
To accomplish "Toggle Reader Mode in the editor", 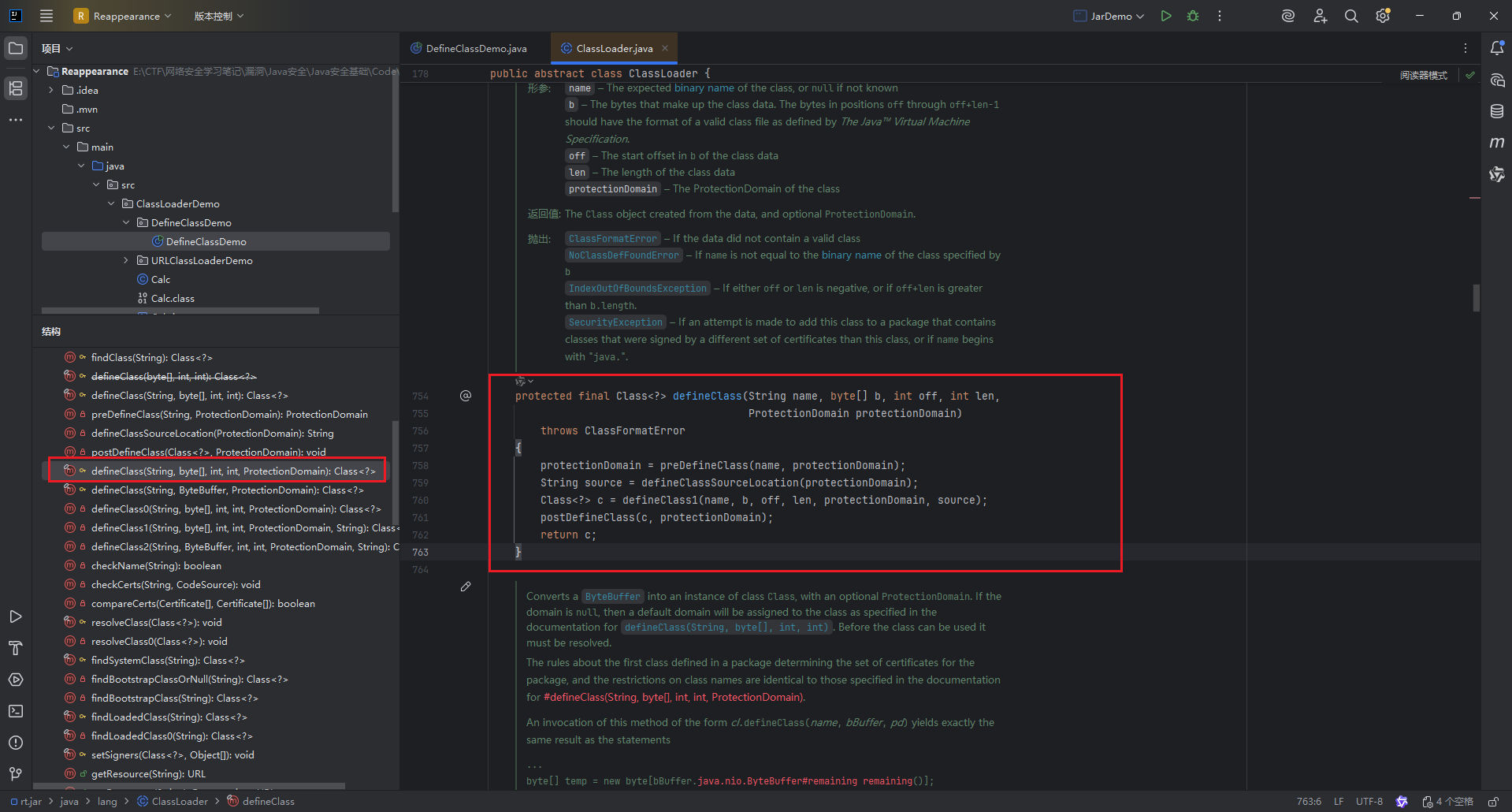I will pyautogui.click(x=1423, y=76).
